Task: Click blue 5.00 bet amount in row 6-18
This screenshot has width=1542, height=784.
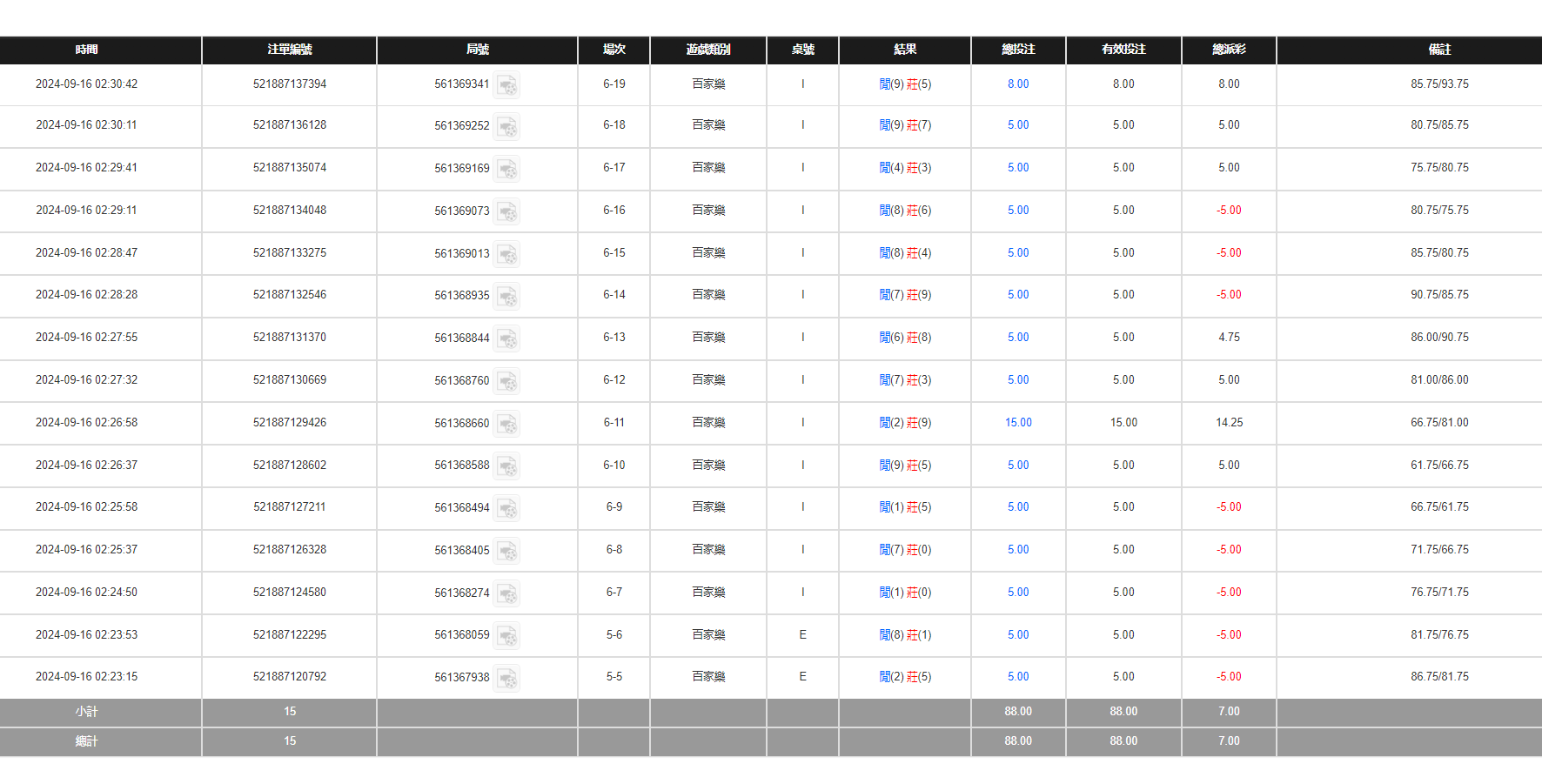Action: [x=1018, y=125]
